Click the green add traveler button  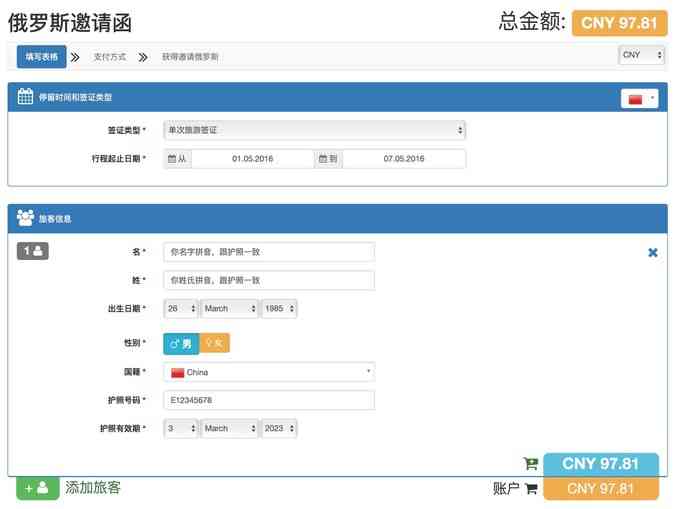pyautogui.click(x=37, y=488)
